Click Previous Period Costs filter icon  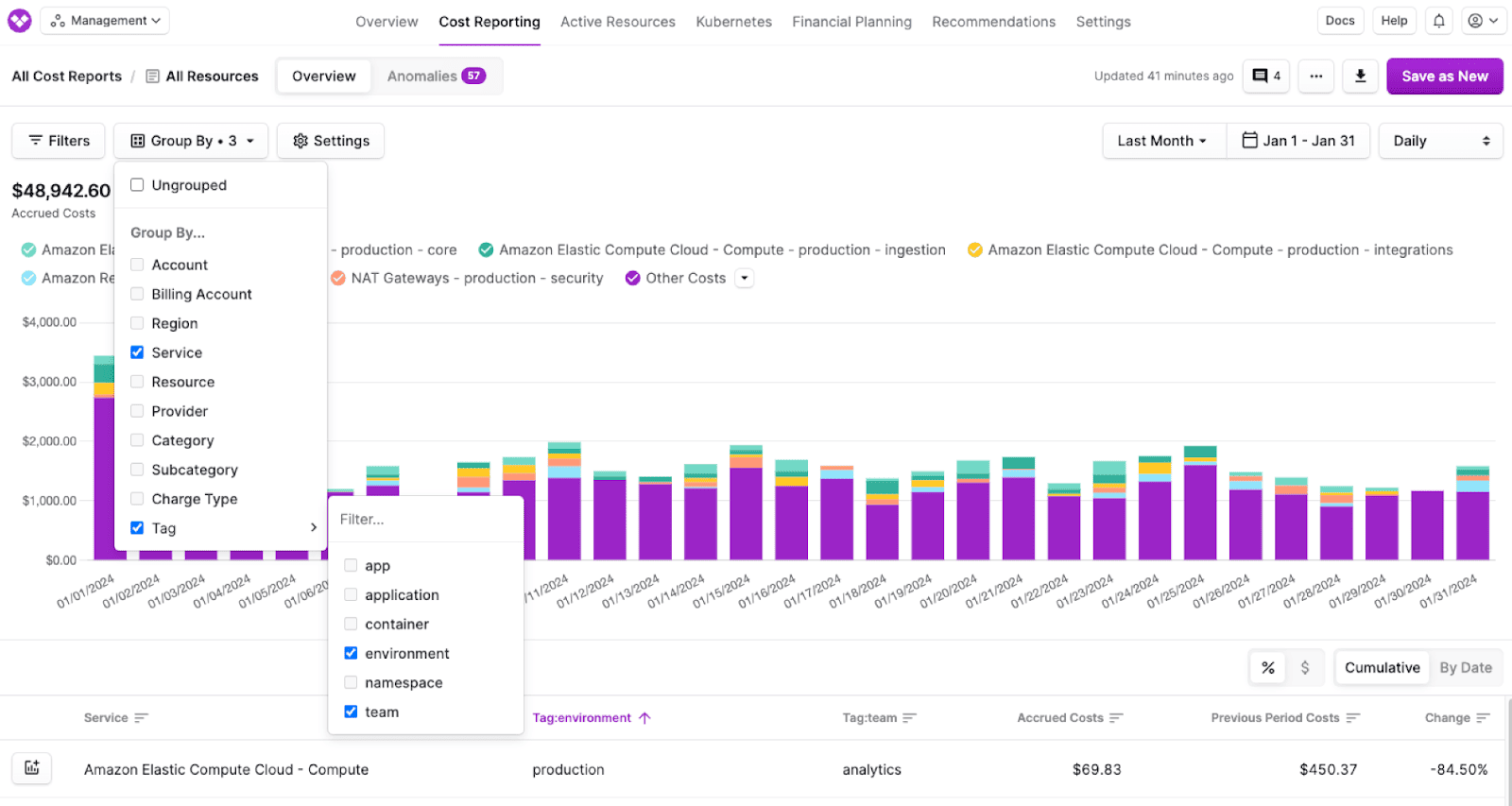click(1352, 718)
